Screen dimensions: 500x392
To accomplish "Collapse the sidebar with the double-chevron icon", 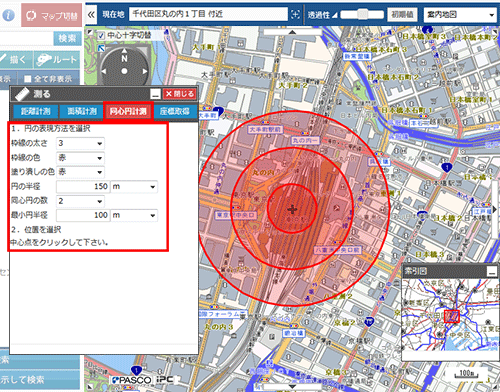I will [x=91, y=15].
